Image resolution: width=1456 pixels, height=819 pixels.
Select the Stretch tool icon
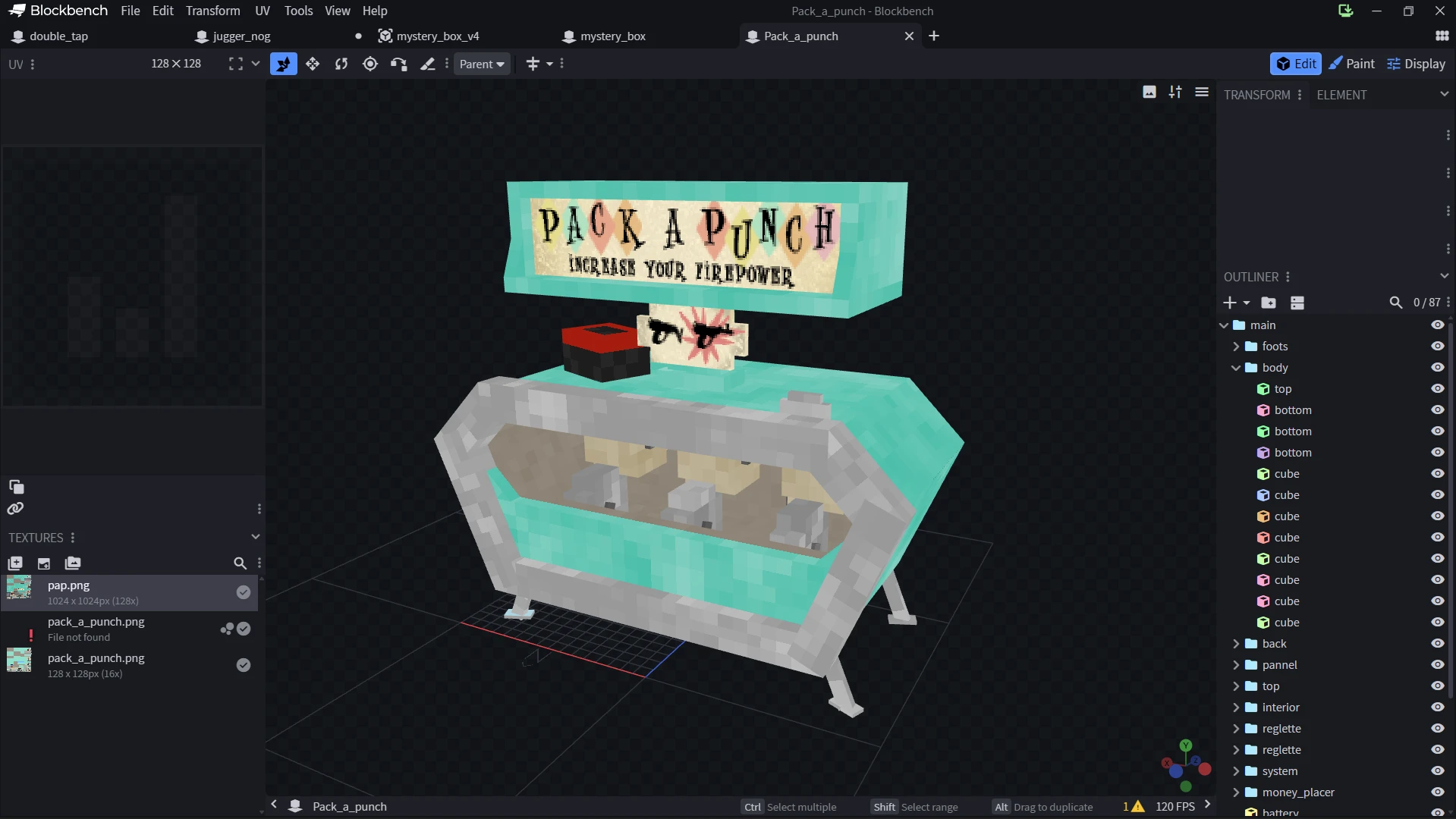[x=428, y=64]
